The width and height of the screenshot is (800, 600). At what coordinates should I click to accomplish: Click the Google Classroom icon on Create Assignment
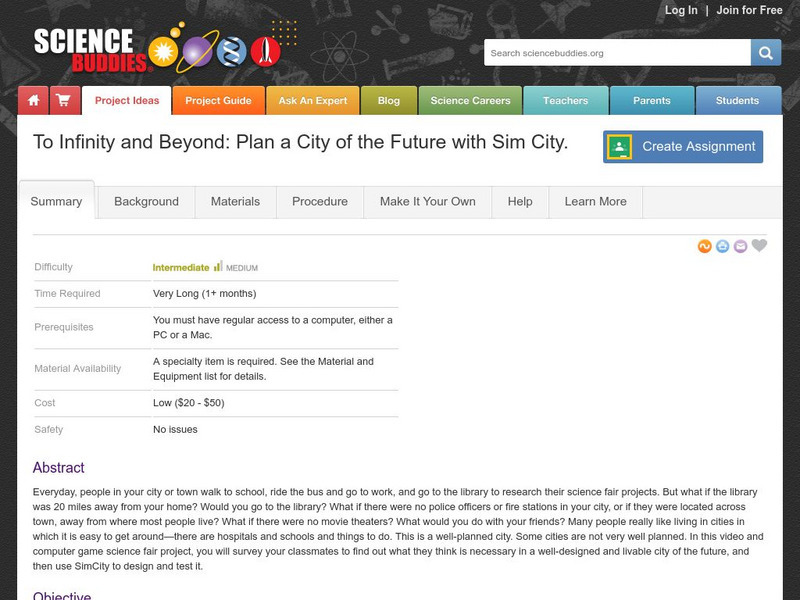pos(620,147)
